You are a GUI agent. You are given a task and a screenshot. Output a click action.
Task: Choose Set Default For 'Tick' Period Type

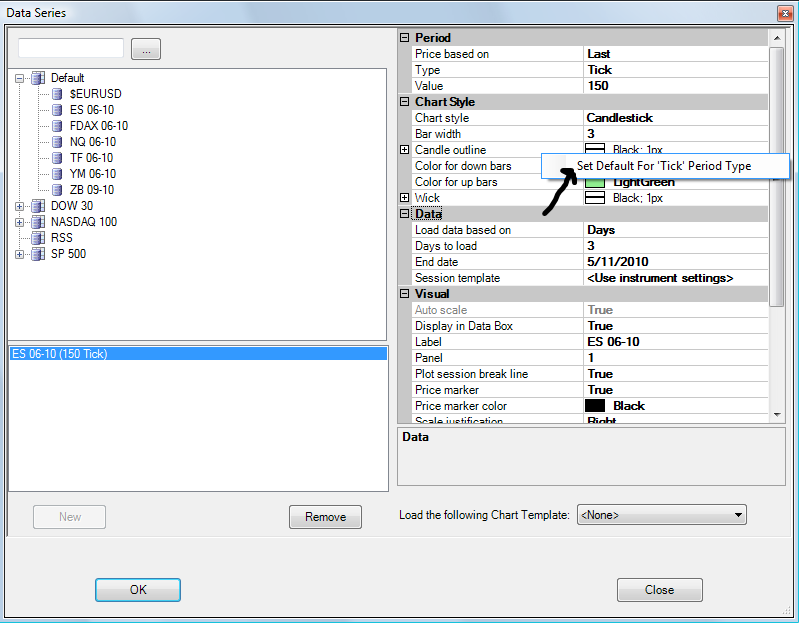665,166
